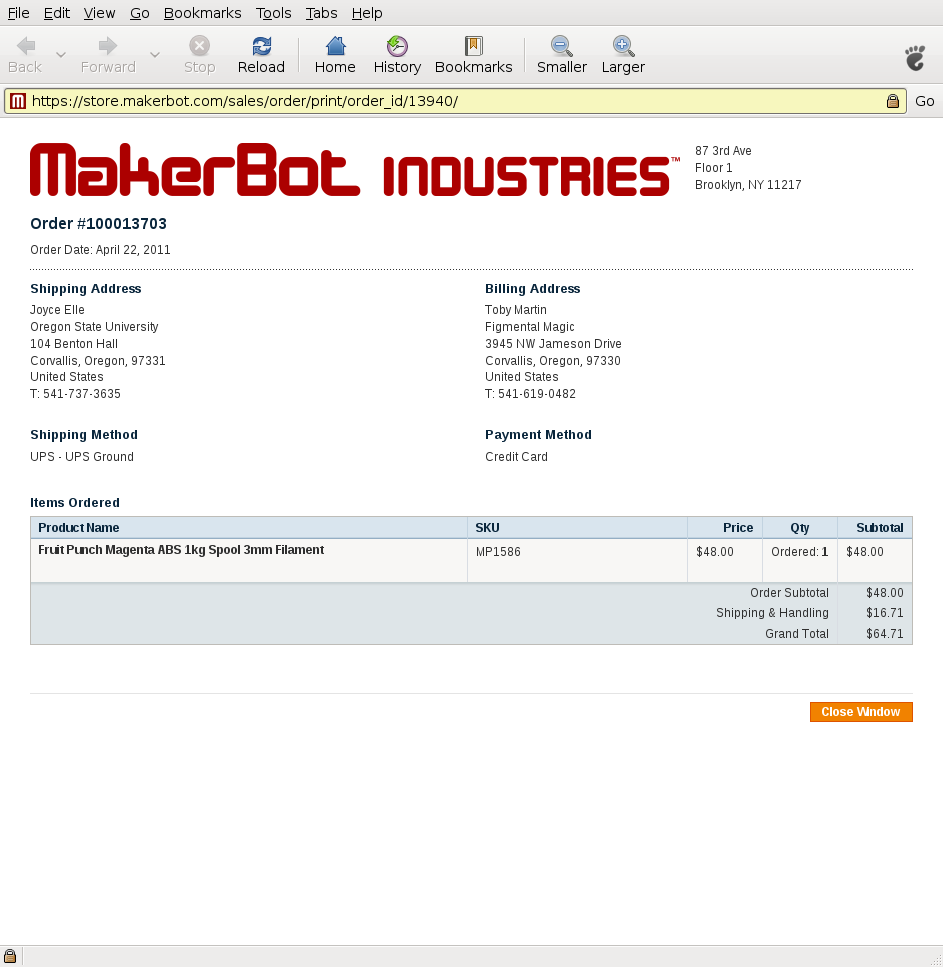This screenshot has height=967, width=943.
Task: Click the padlock icon in address bar
Action: click(892, 101)
